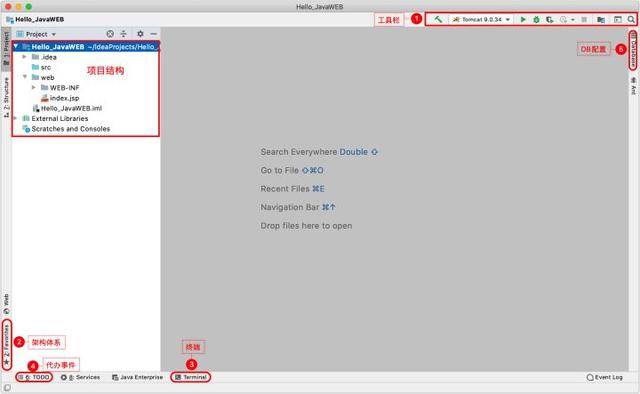
Task: Click the tool window toggle icon in the status bar corner
Action: coord(7,388)
